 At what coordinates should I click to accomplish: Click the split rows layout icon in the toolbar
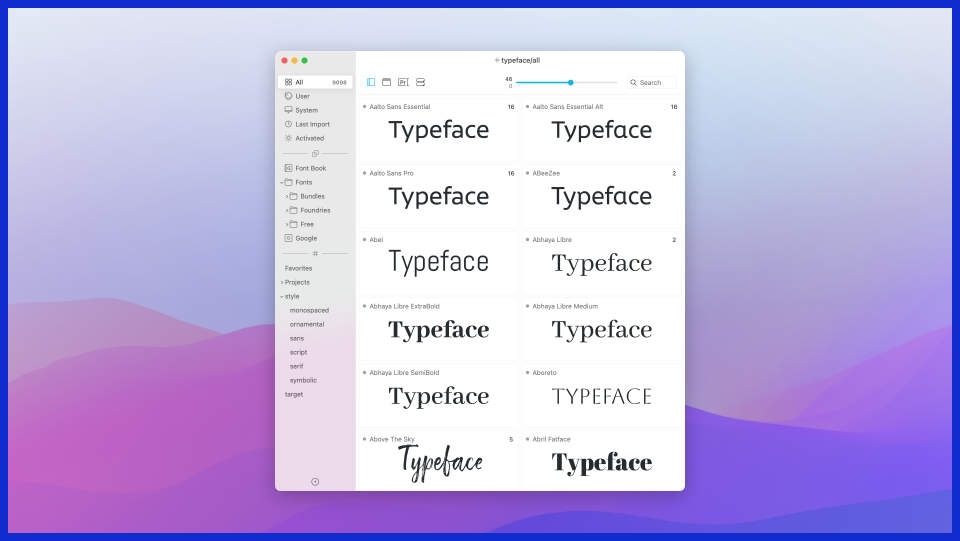tap(420, 82)
